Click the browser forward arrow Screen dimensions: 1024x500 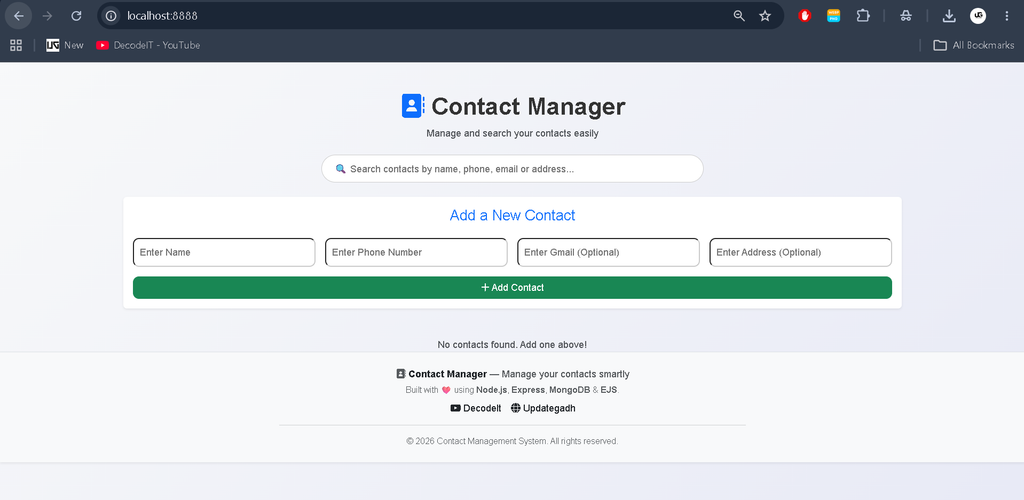(x=47, y=16)
